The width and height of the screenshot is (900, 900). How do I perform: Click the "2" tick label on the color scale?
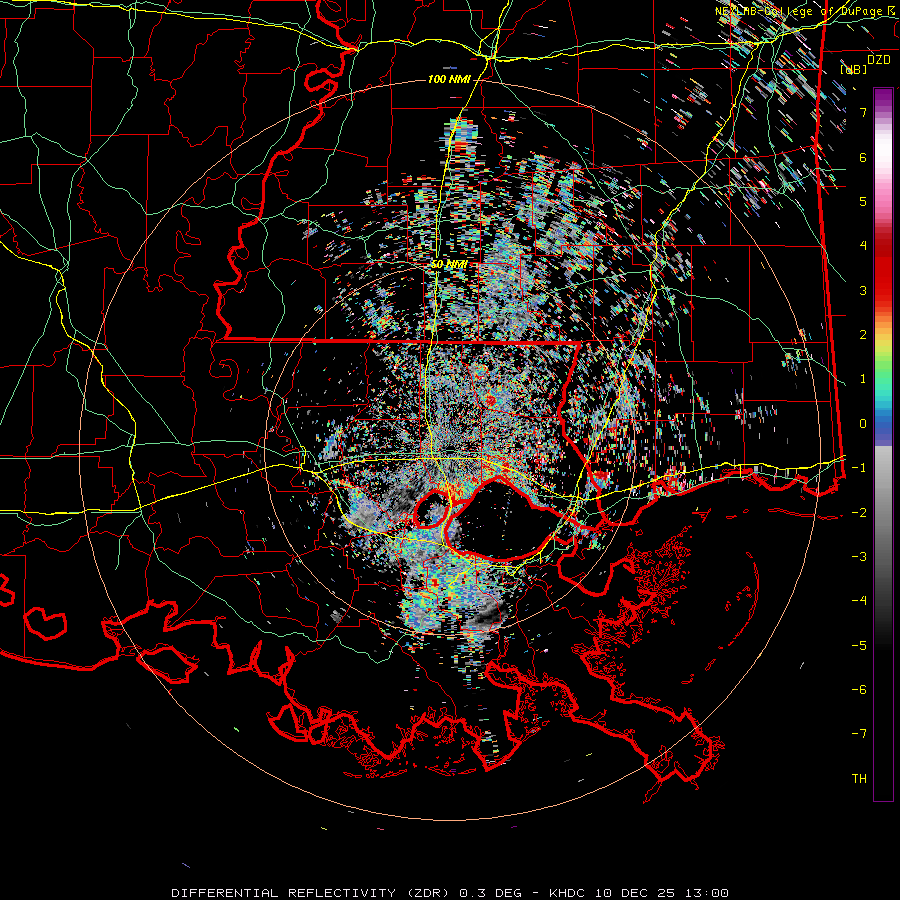pos(863,335)
